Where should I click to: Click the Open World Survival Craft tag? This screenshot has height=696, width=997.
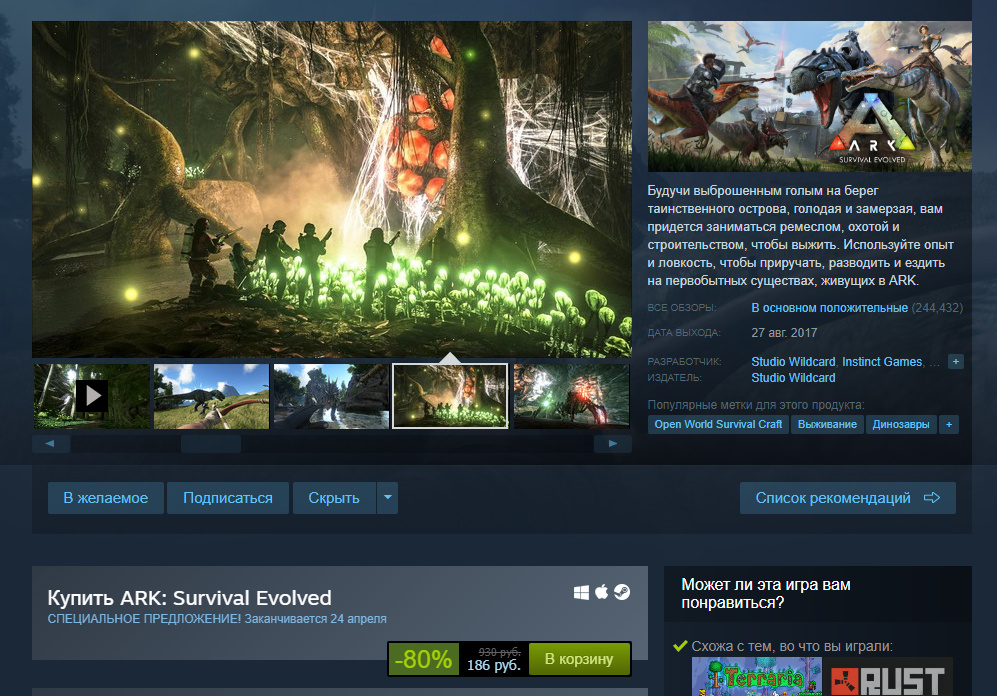[x=718, y=424]
